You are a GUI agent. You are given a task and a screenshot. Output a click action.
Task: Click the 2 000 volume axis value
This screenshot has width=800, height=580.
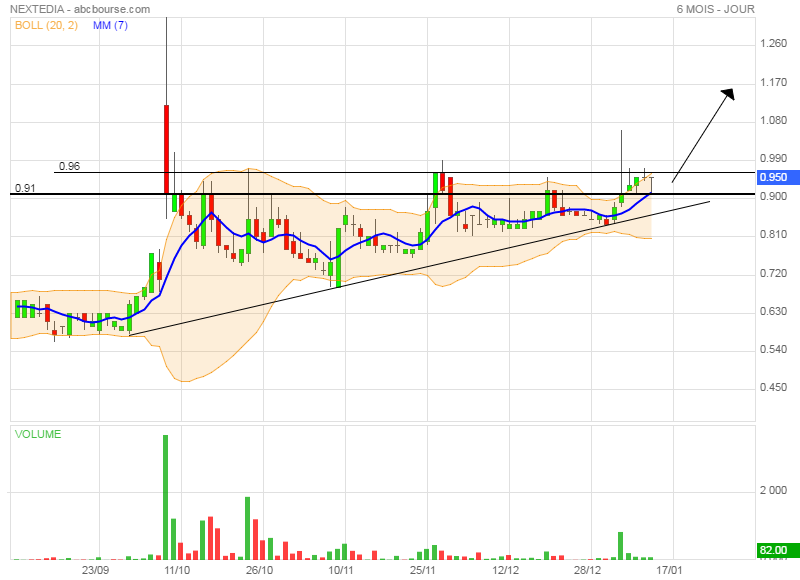tap(773, 490)
